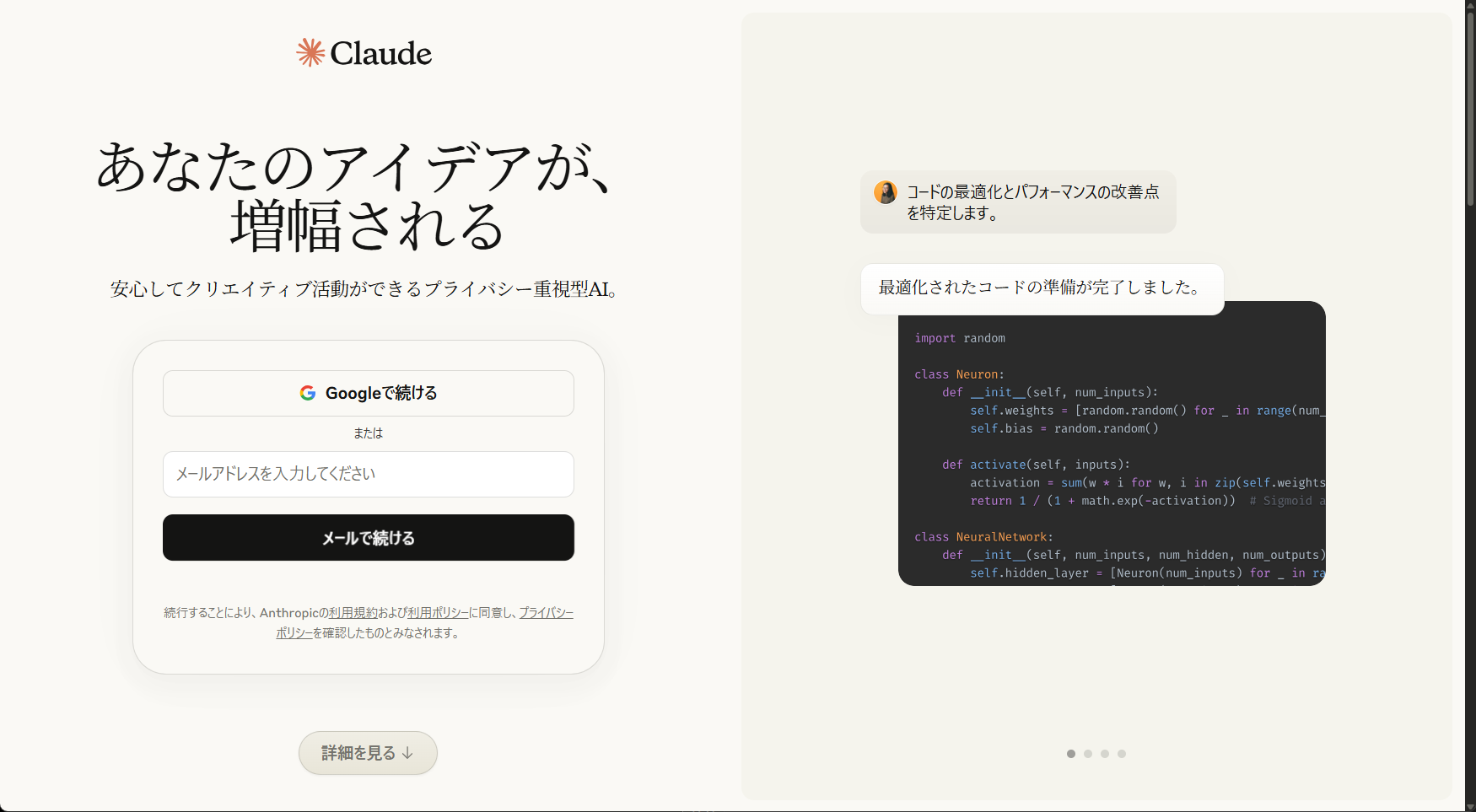The width and height of the screenshot is (1476, 812).
Task: Submit with the メールで続ける button
Action: (369, 538)
